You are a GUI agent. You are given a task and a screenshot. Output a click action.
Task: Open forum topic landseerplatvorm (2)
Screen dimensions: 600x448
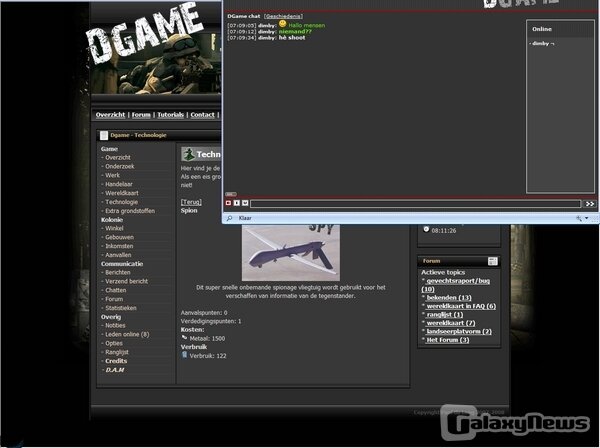coord(458,332)
